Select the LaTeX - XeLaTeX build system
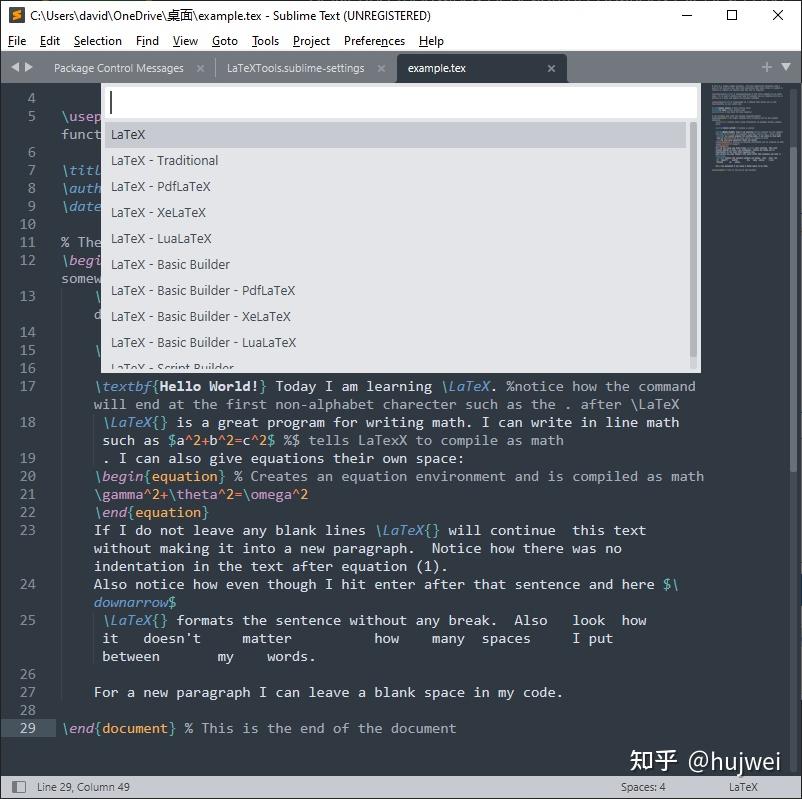 [159, 212]
